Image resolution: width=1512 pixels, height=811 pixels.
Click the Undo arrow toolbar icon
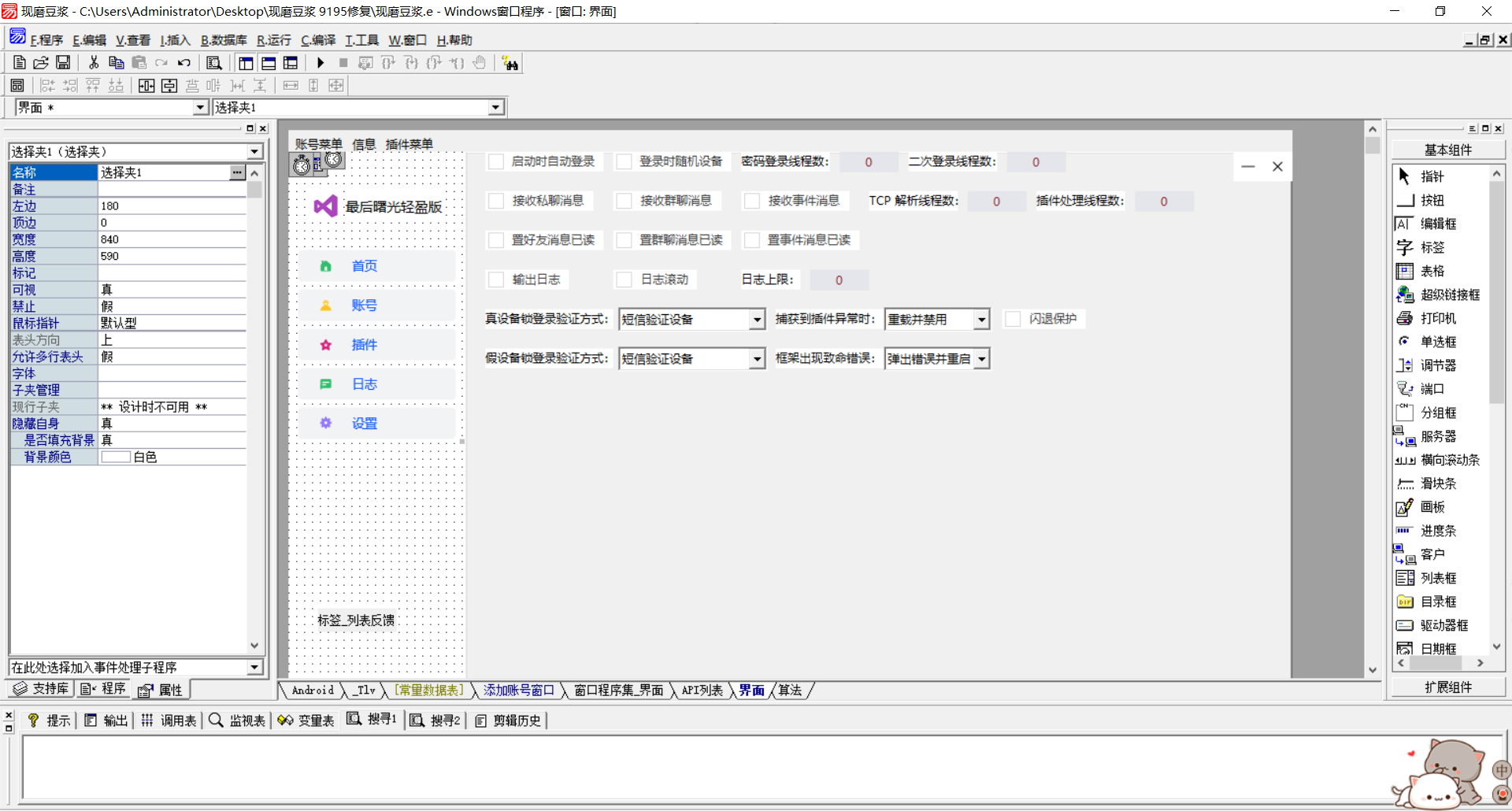(184, 63)
